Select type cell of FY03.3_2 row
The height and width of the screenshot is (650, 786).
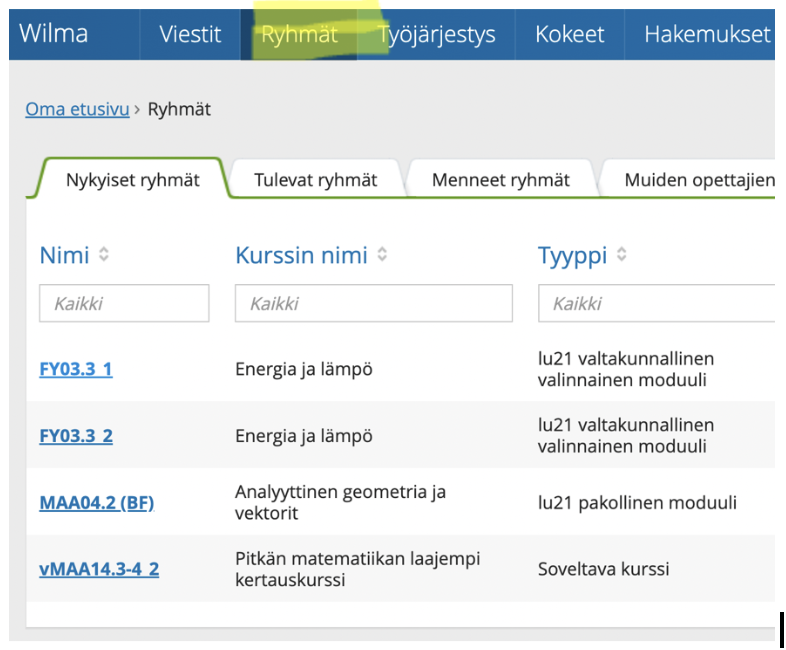click(626, 436)
